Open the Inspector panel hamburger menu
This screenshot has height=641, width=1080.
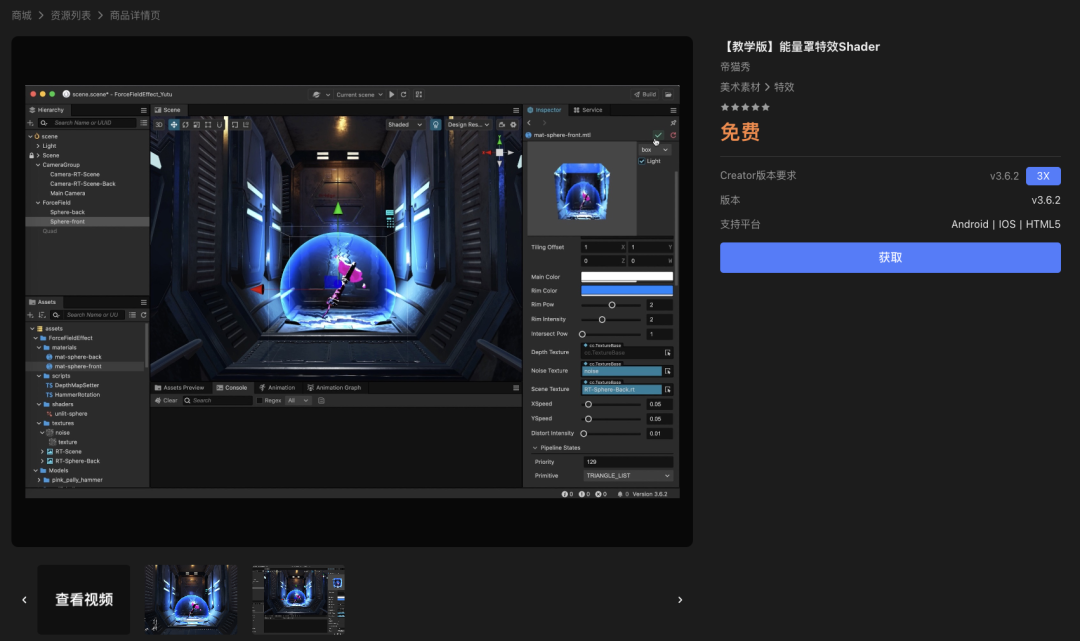[x=673, y=110]
